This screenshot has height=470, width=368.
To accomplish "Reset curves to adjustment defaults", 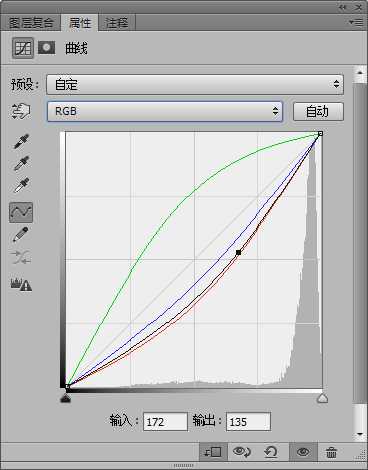I will coord(271,452).
